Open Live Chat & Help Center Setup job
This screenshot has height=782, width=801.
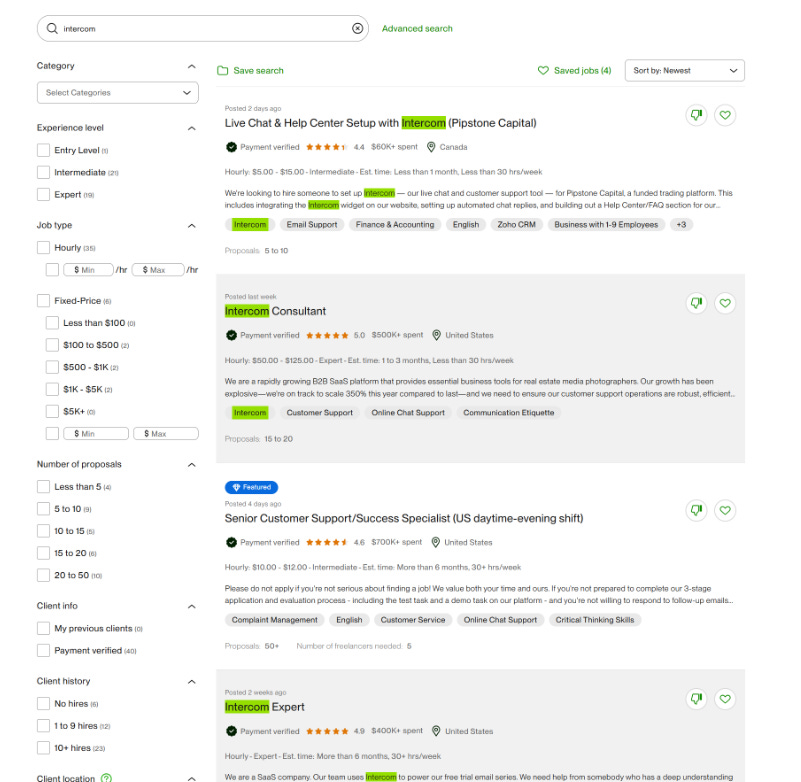pyautogui.click(x=381, y=123)
